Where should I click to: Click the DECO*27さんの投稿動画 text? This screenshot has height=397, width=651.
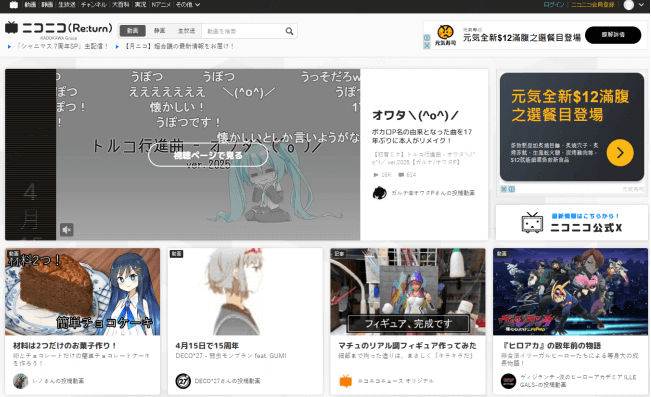228,381
